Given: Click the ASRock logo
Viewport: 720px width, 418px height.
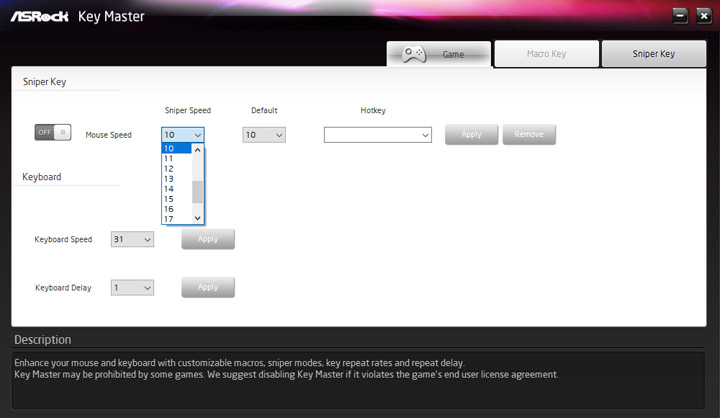Looking at the screenshot, I should coord(39,17).
